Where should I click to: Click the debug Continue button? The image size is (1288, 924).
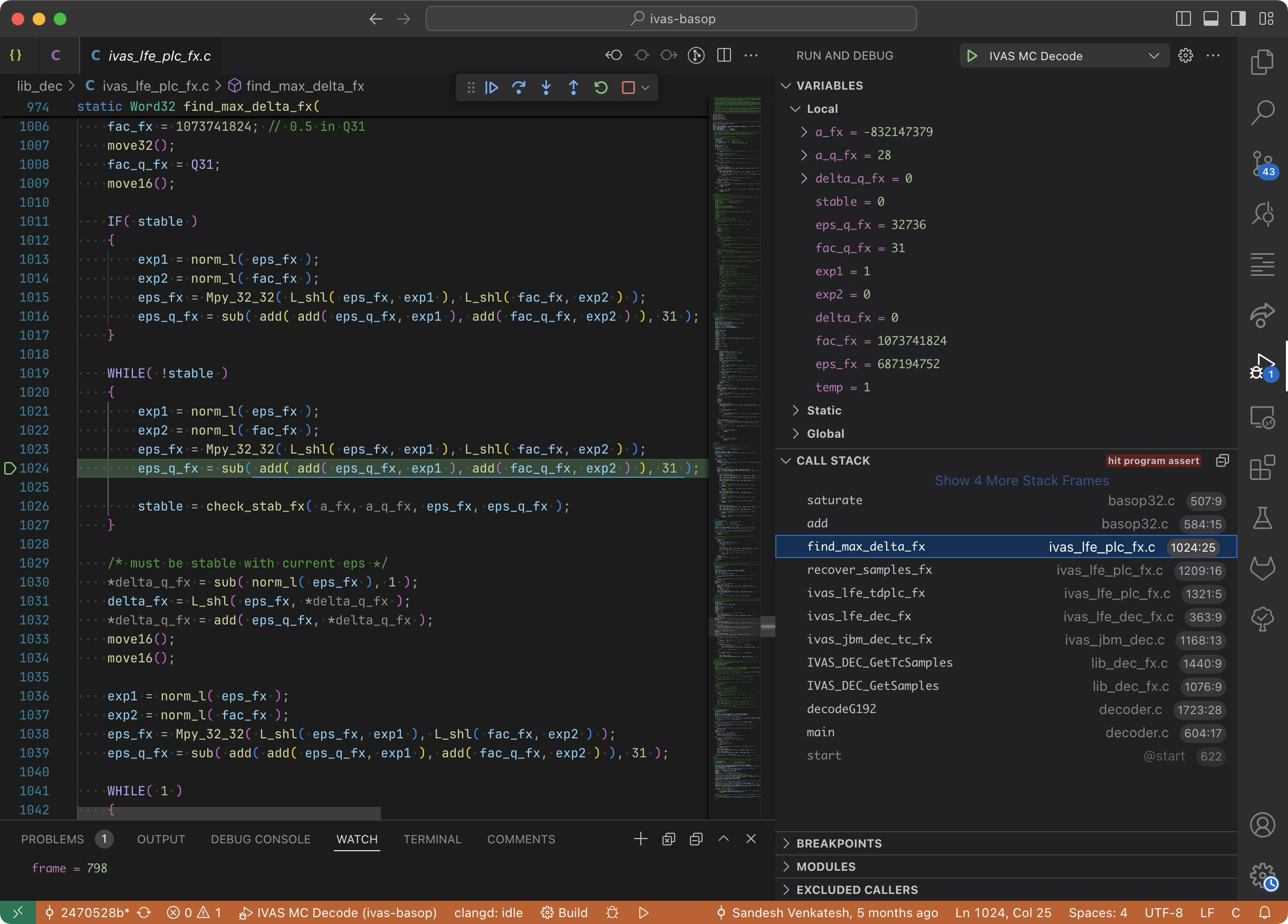(492, 88)
